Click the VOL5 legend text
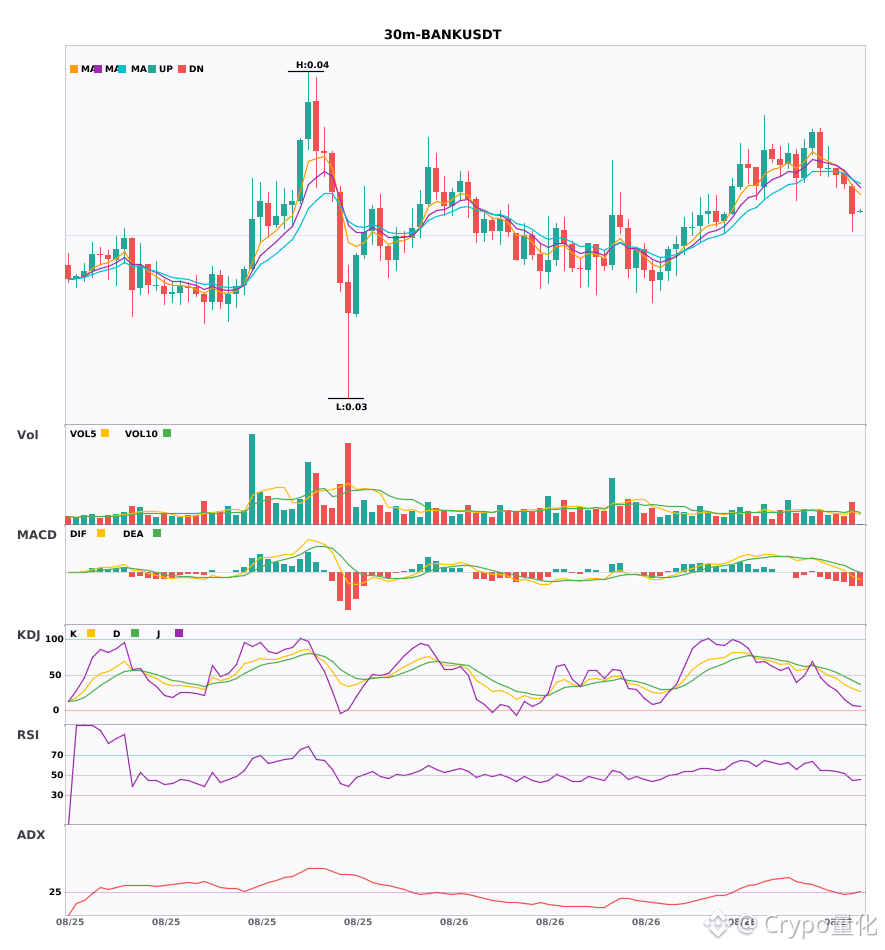 coord(83,434)
